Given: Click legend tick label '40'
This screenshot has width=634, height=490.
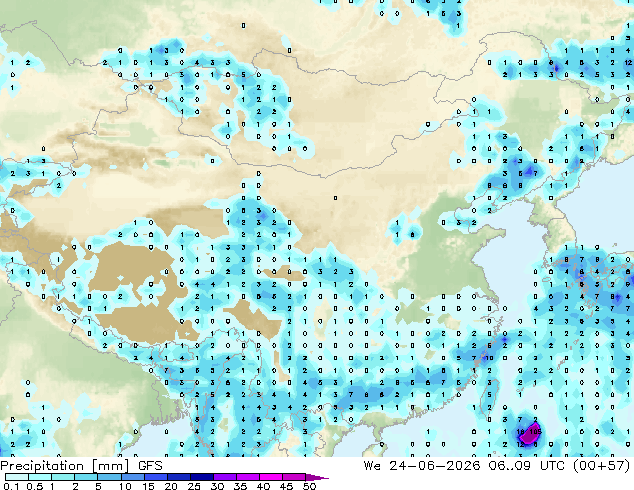Looking at the screenshot, I should (263, 486).
